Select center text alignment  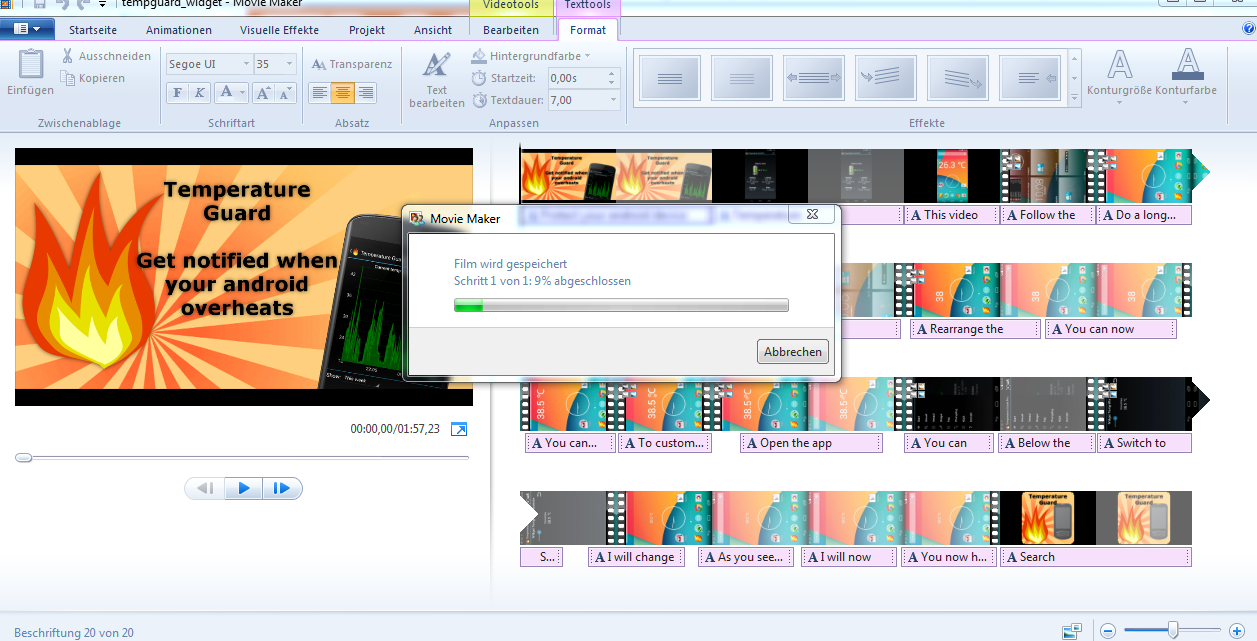pyautogui.click(x=343, y=93)
